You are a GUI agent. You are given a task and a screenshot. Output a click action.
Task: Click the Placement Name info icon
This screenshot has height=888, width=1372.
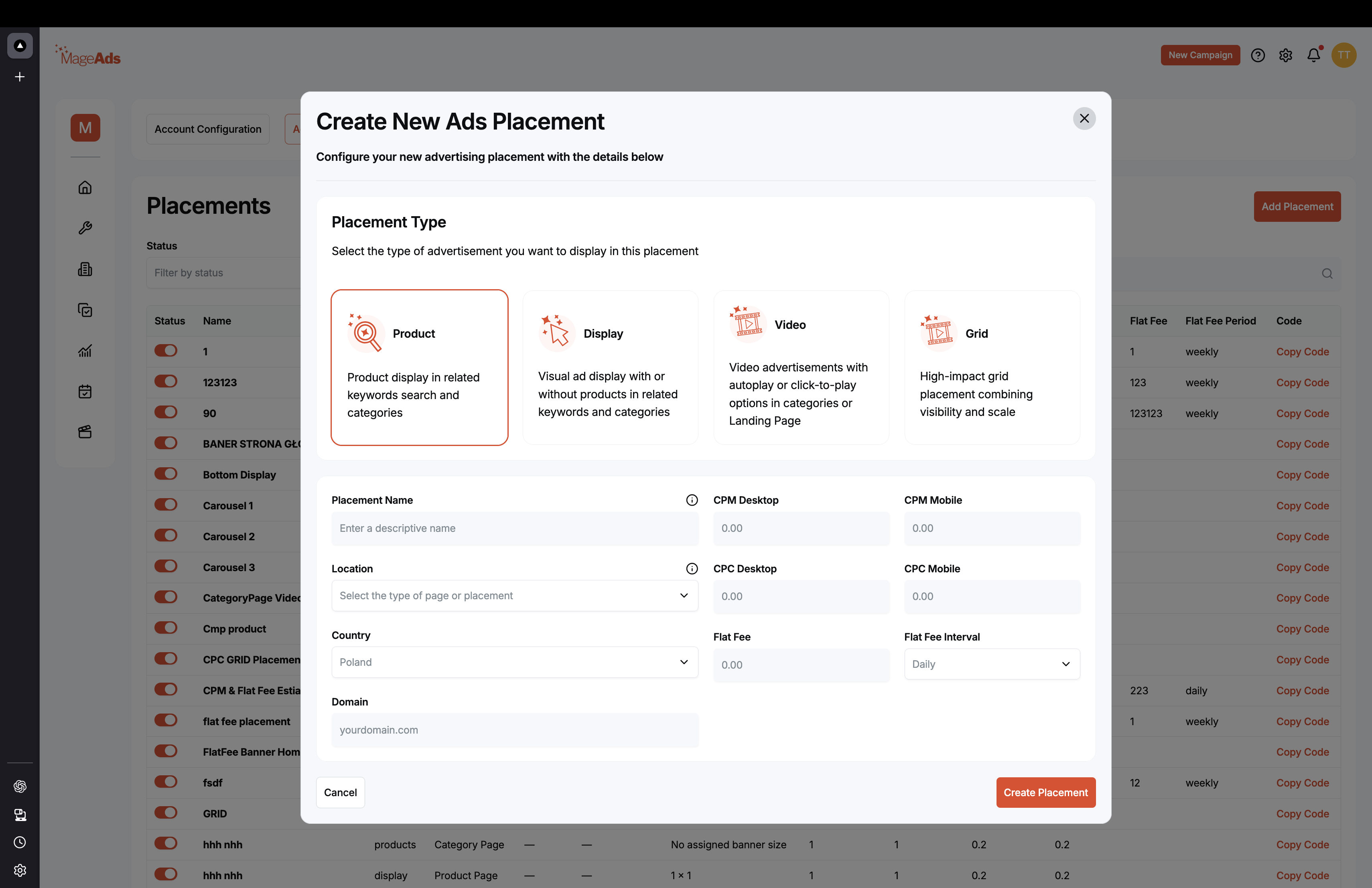pos(692,500)
